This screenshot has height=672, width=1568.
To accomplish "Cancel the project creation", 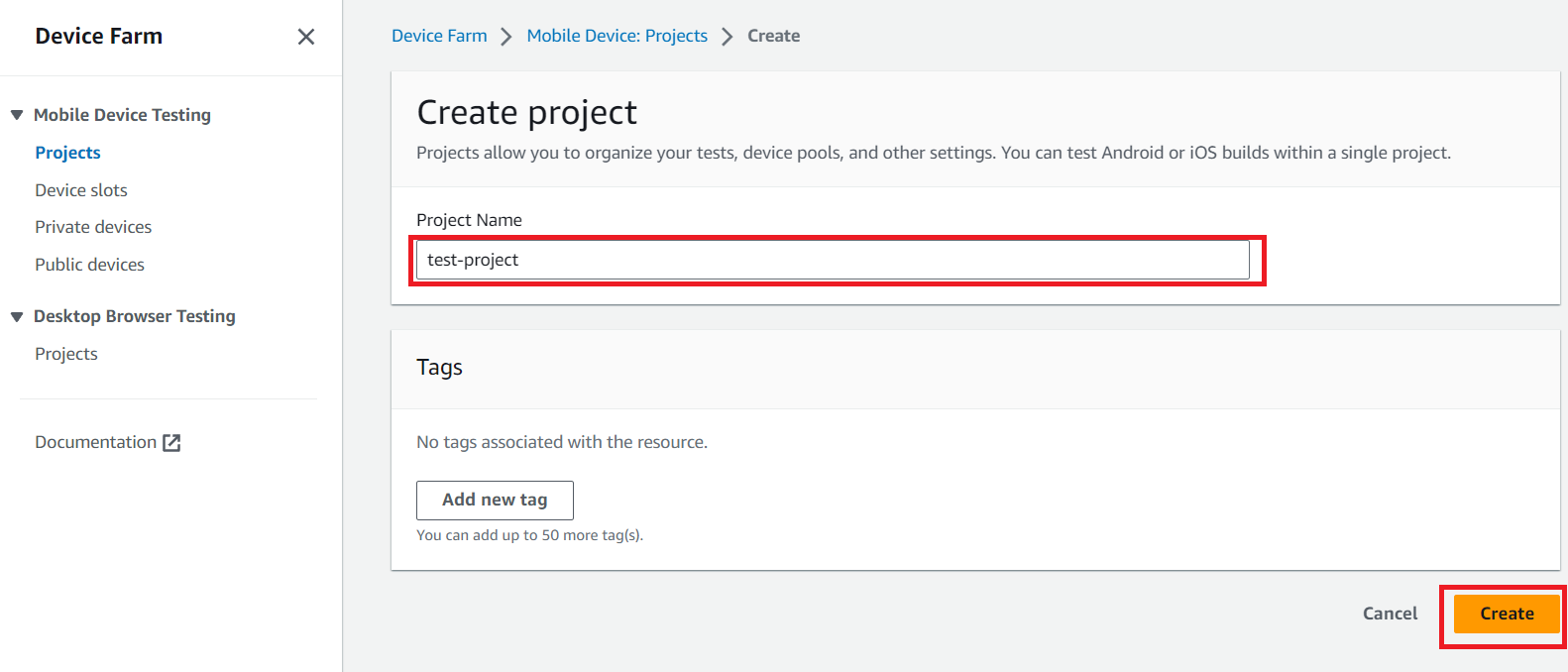I will (1390, 614).
